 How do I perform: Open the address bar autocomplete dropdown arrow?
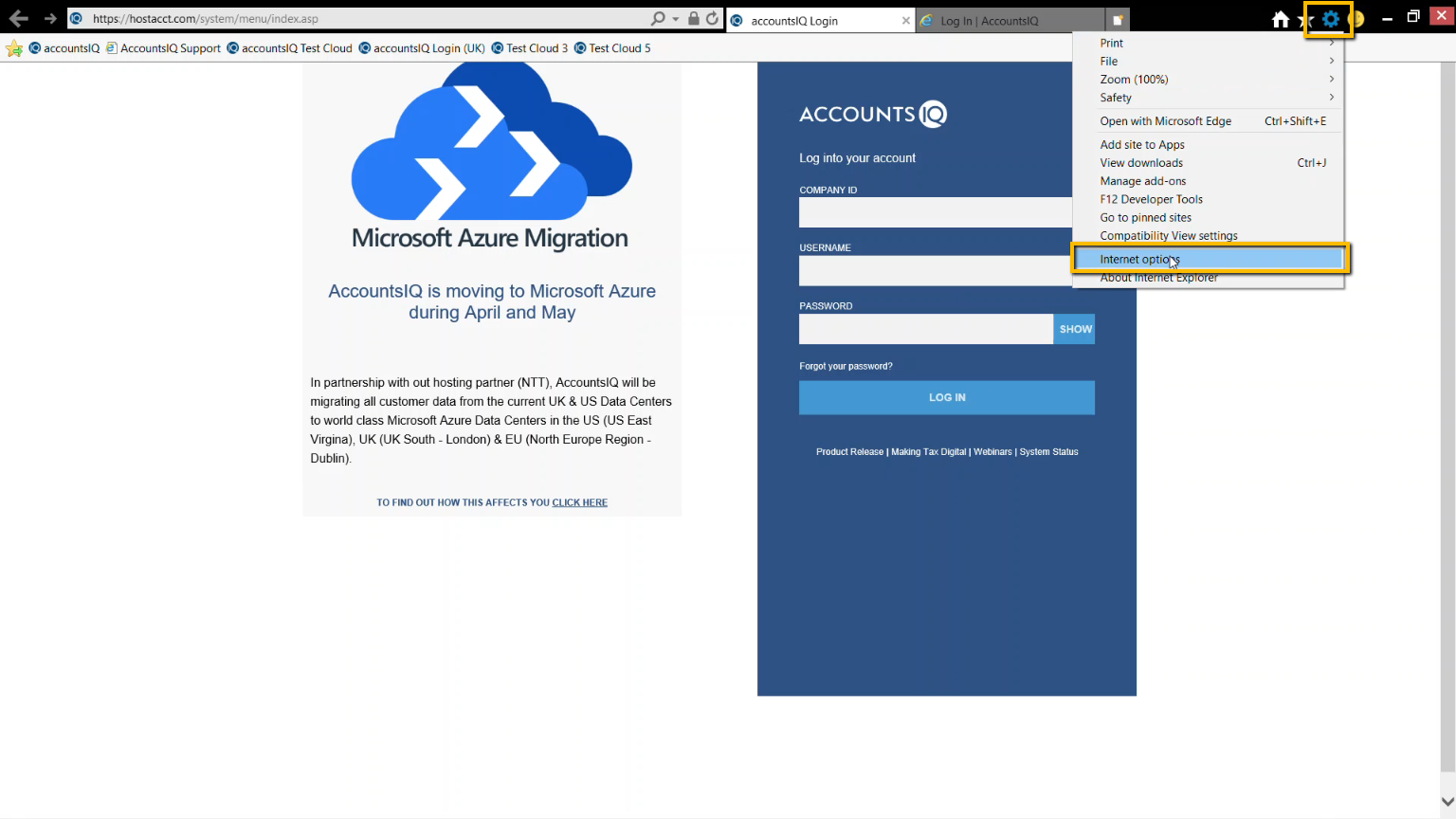(675, 19)
